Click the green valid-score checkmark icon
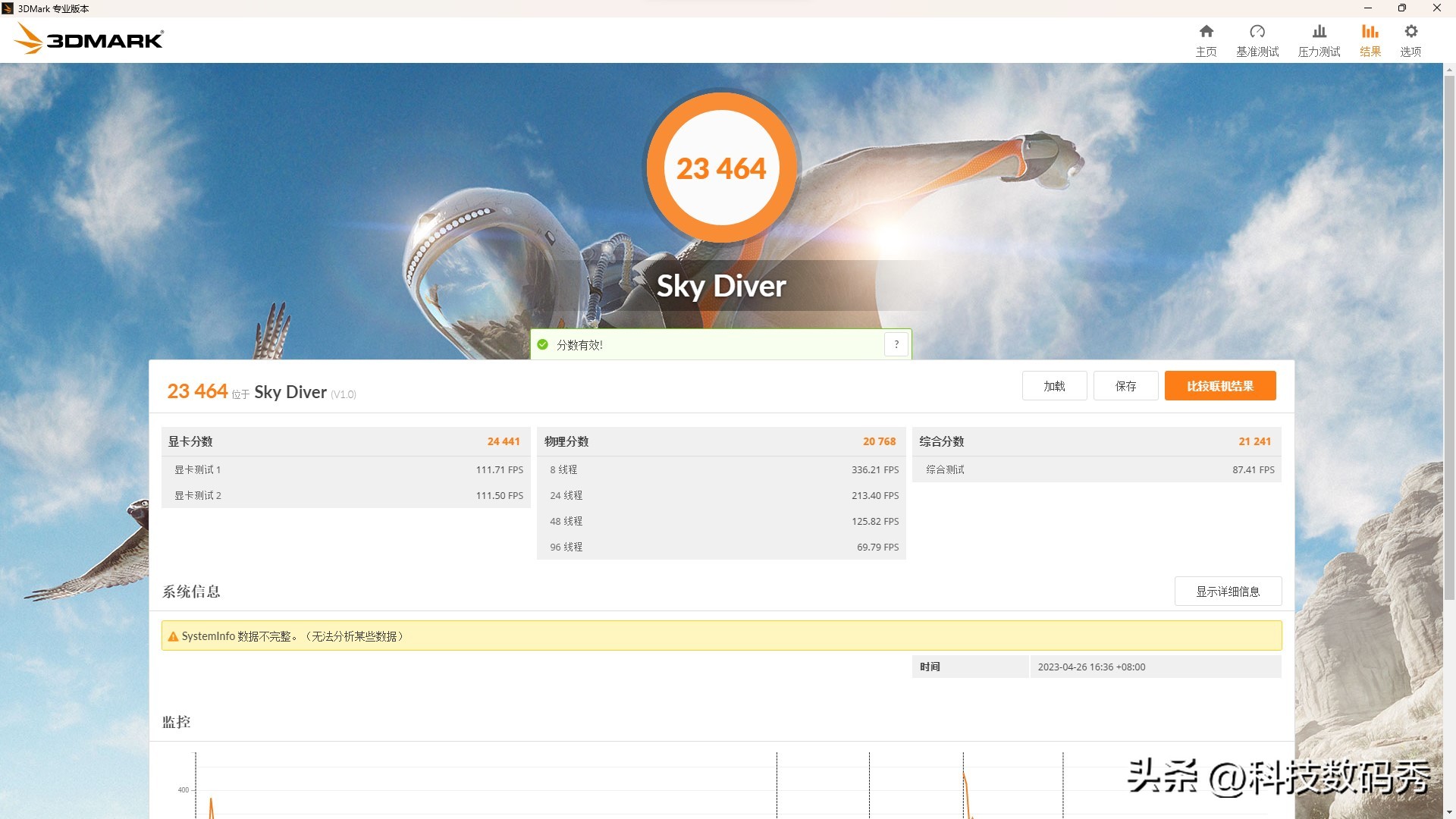 (x=543, y=345)
